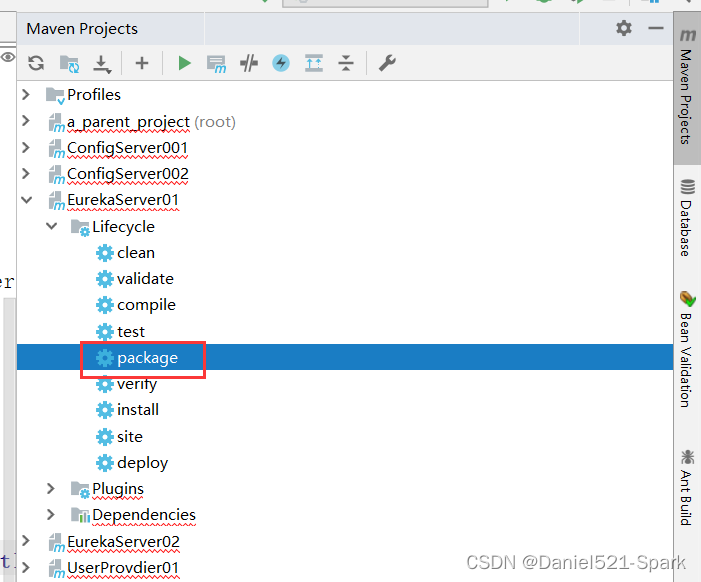The image size is (701, 582).
Task: Click Execute Maven Goal icon
Action: [x=216, y=63]
